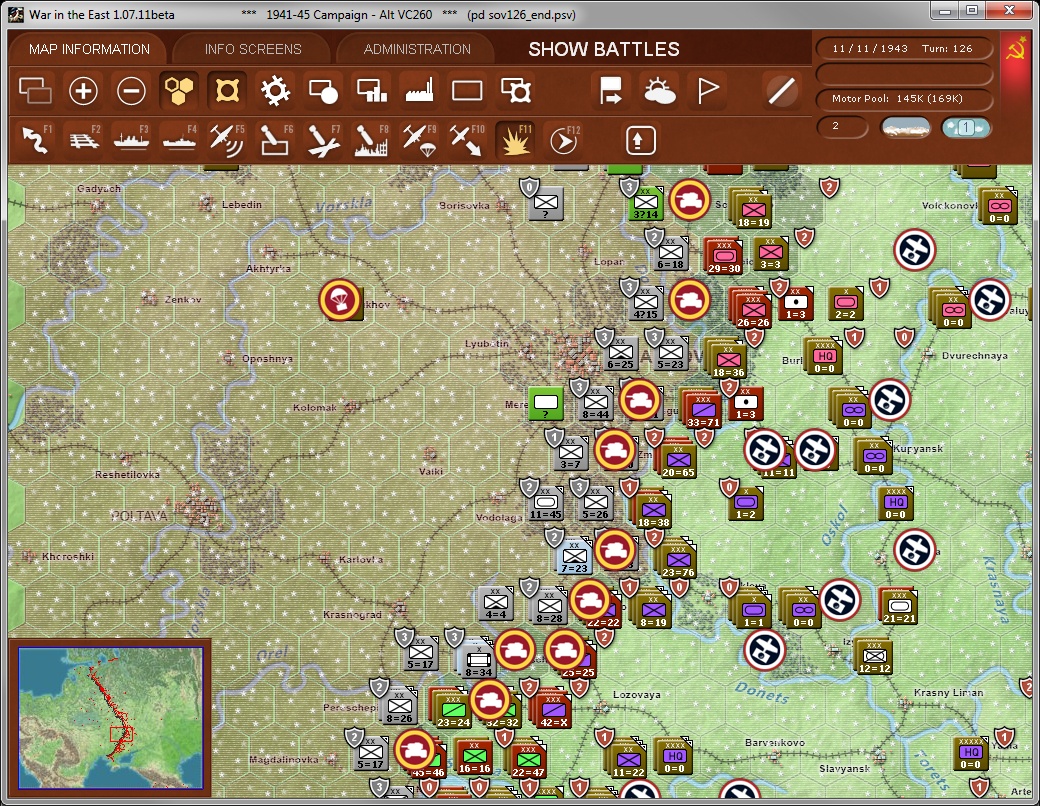
Task: Click the minimap overview thumbnail
Action: click(110, 718)
